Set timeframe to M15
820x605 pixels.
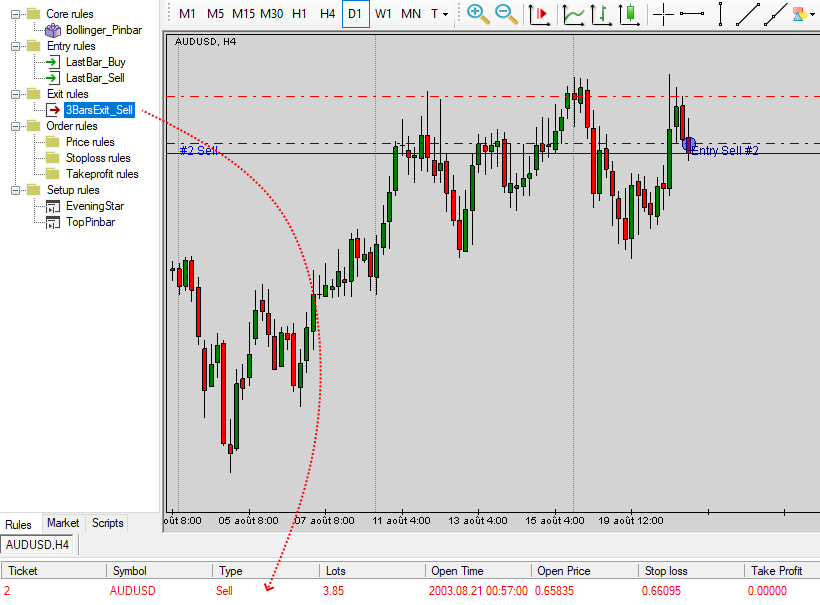pyautogui.click(x=243, y=14)
